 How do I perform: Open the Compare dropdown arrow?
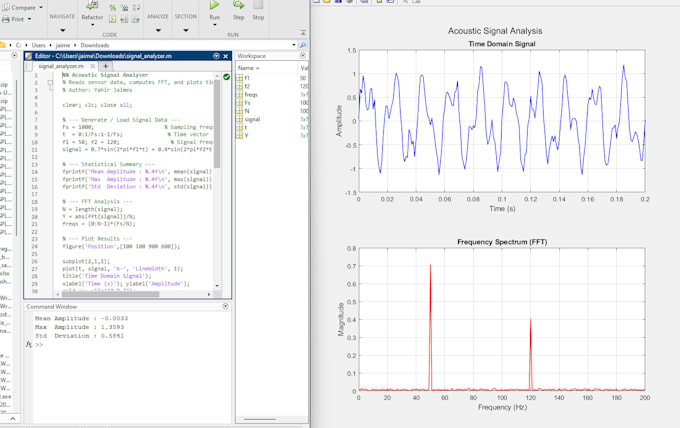pos(41,7)
